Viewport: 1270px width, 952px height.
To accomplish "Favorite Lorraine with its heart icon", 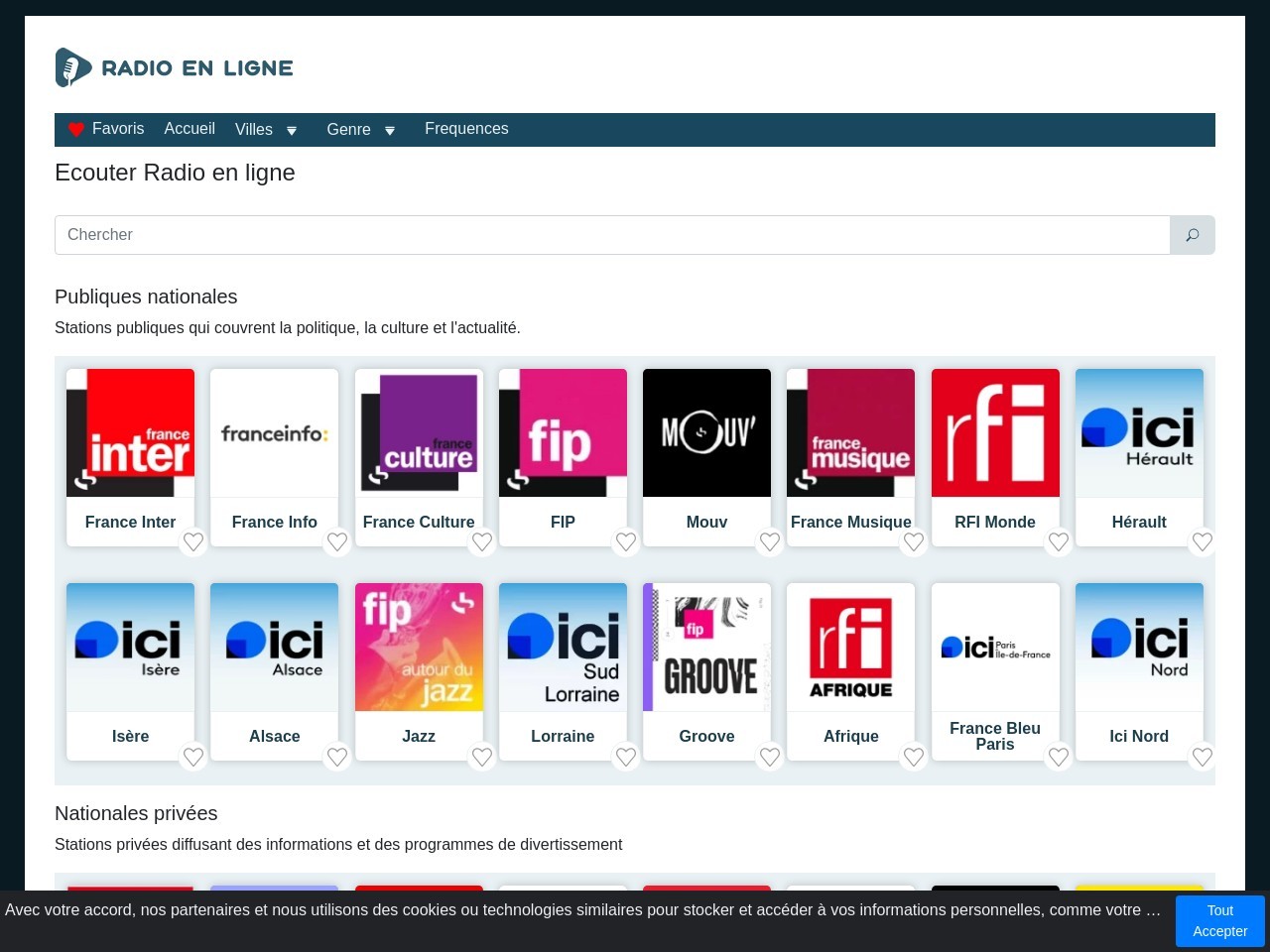I will coord(626,757).
